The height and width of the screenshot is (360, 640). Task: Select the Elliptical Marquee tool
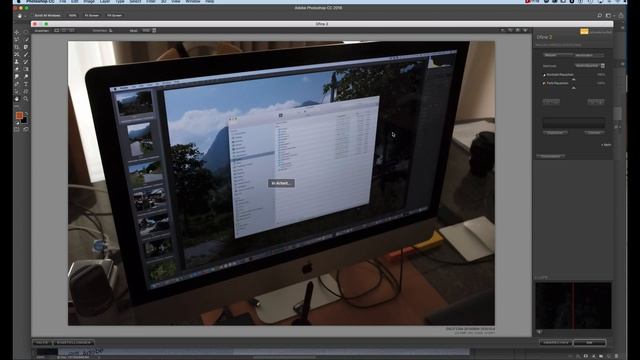pos(26,32)
